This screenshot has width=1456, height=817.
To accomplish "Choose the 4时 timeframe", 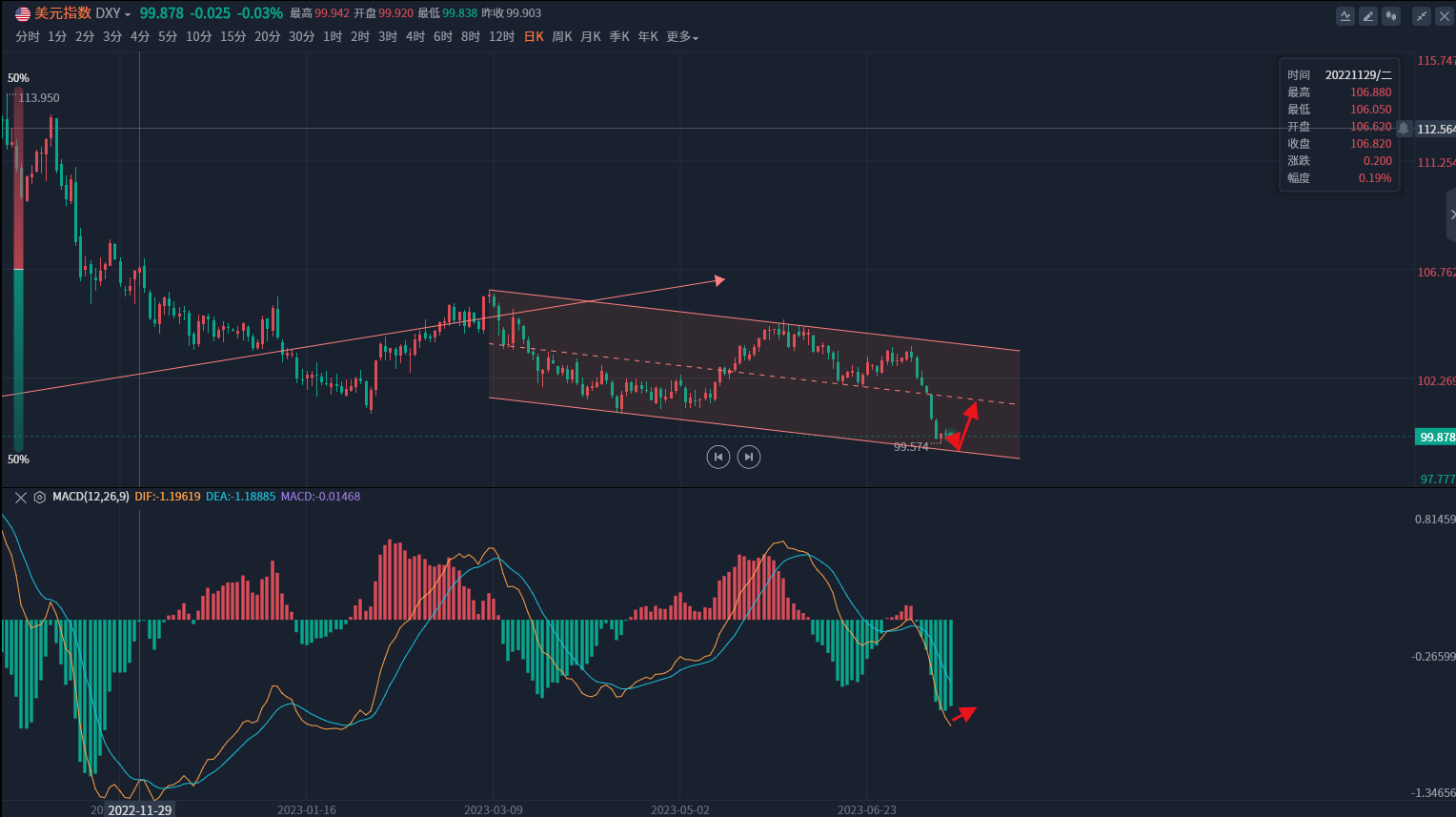I will (x=415, y=37).
